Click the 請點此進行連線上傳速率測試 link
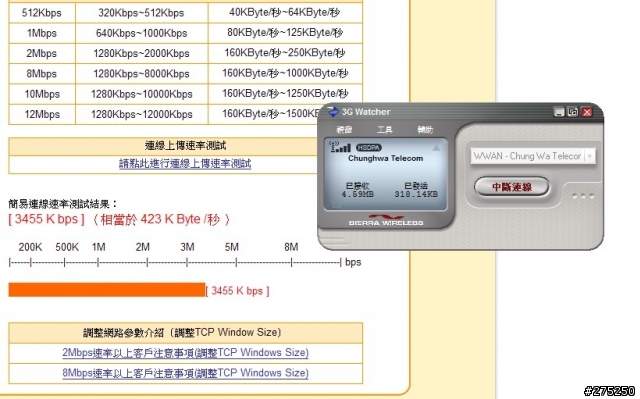The image size is (640, 399). point(185,164)
